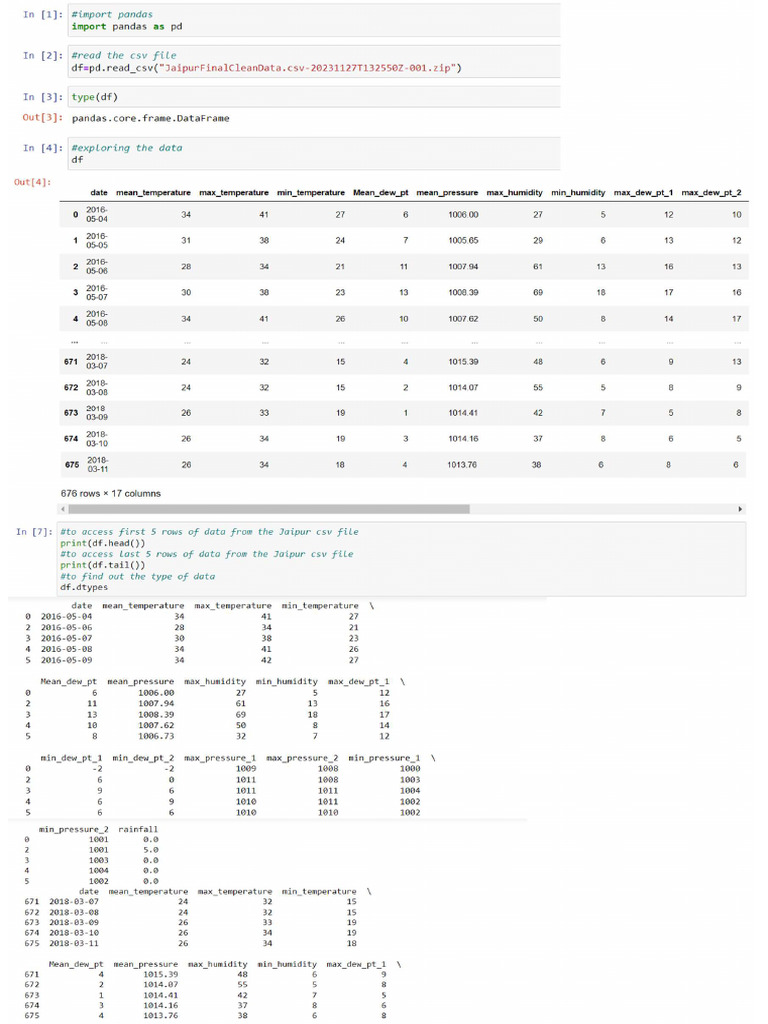
Task: Click the Out[3] pandas.core.frame.DataFrame output
Action: tap(150, 118)
